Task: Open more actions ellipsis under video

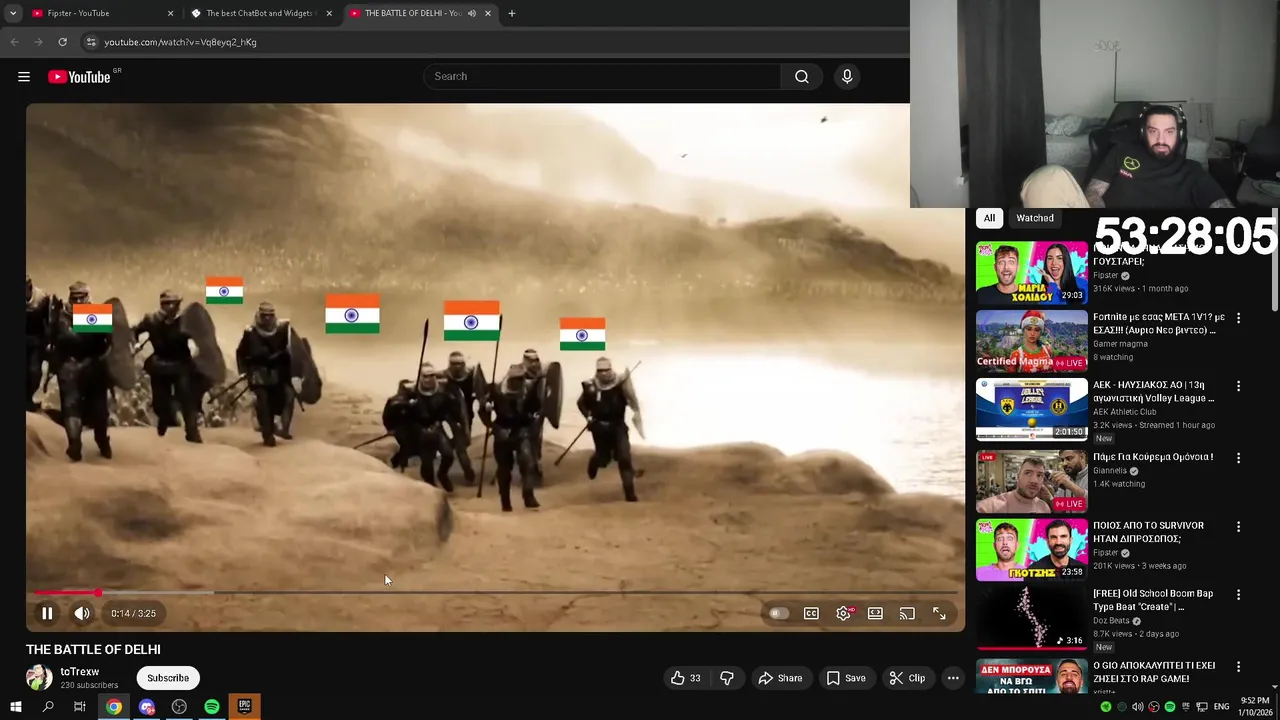Action: click(953, 678)
